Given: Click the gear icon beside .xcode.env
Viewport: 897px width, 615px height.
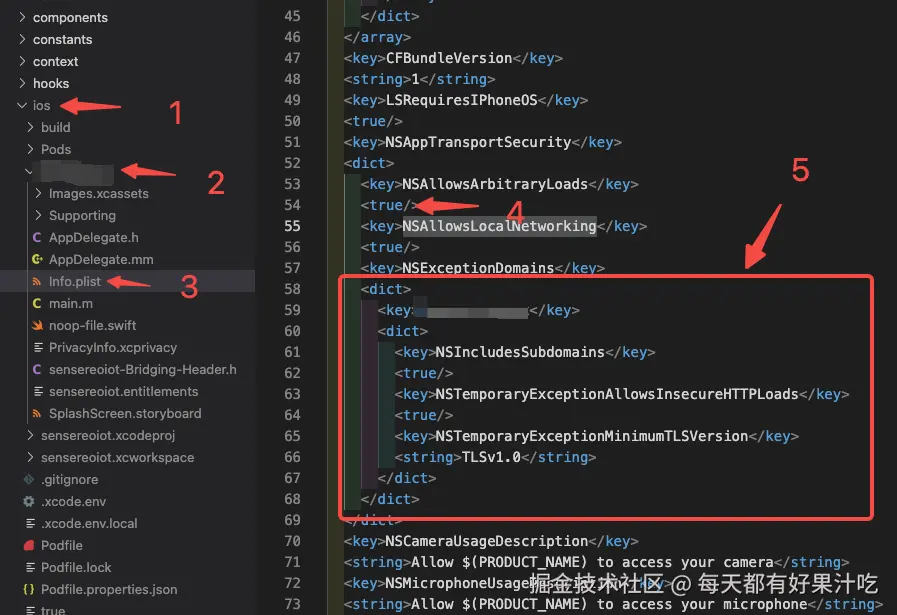Looking at the screenshot, I should (29, 501).
